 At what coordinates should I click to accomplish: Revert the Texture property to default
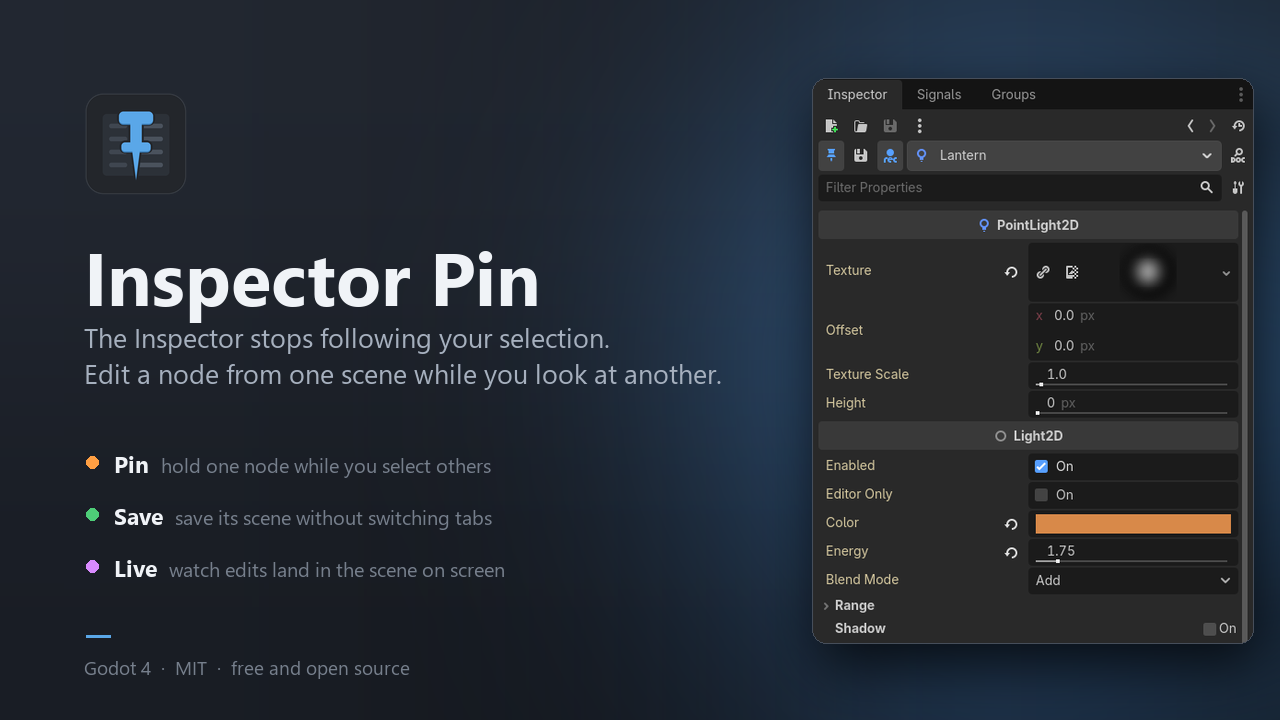coord(1011,272)
